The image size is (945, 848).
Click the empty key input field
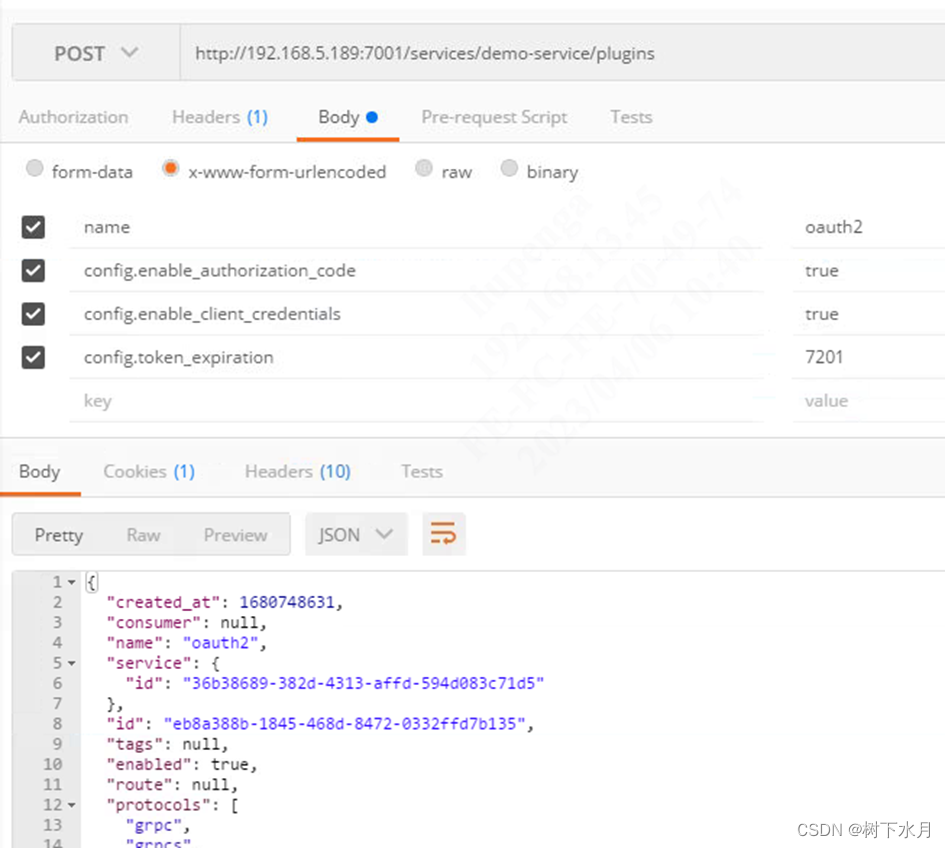pyautogui.click(x=416, y=401)
